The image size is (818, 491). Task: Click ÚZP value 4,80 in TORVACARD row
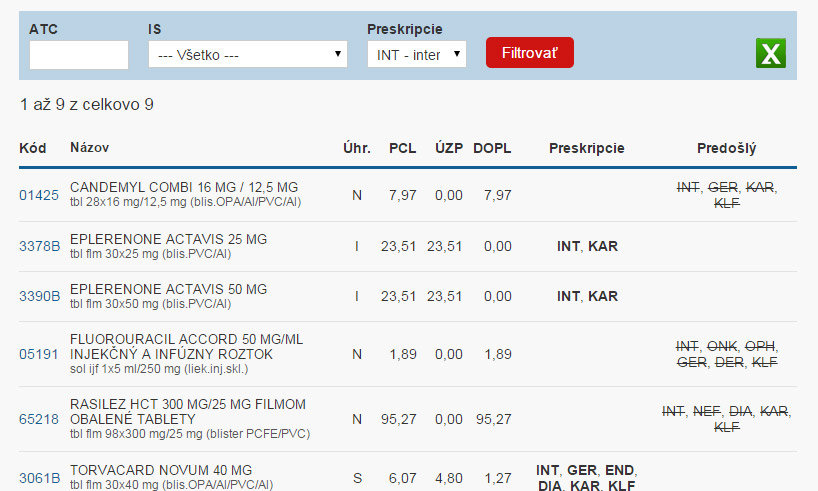click(x=448, y=478)
